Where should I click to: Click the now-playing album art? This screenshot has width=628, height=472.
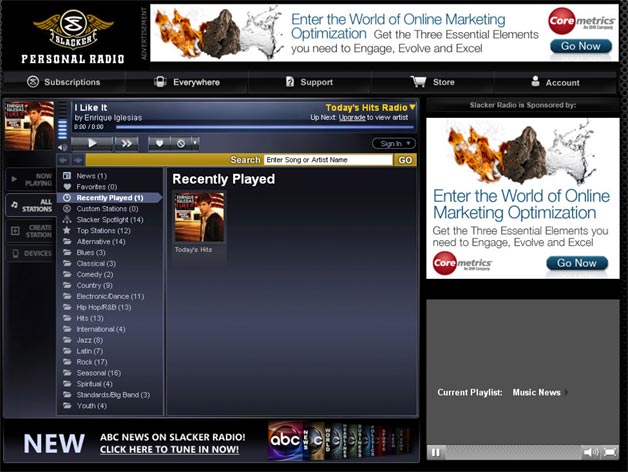(29, 126)
